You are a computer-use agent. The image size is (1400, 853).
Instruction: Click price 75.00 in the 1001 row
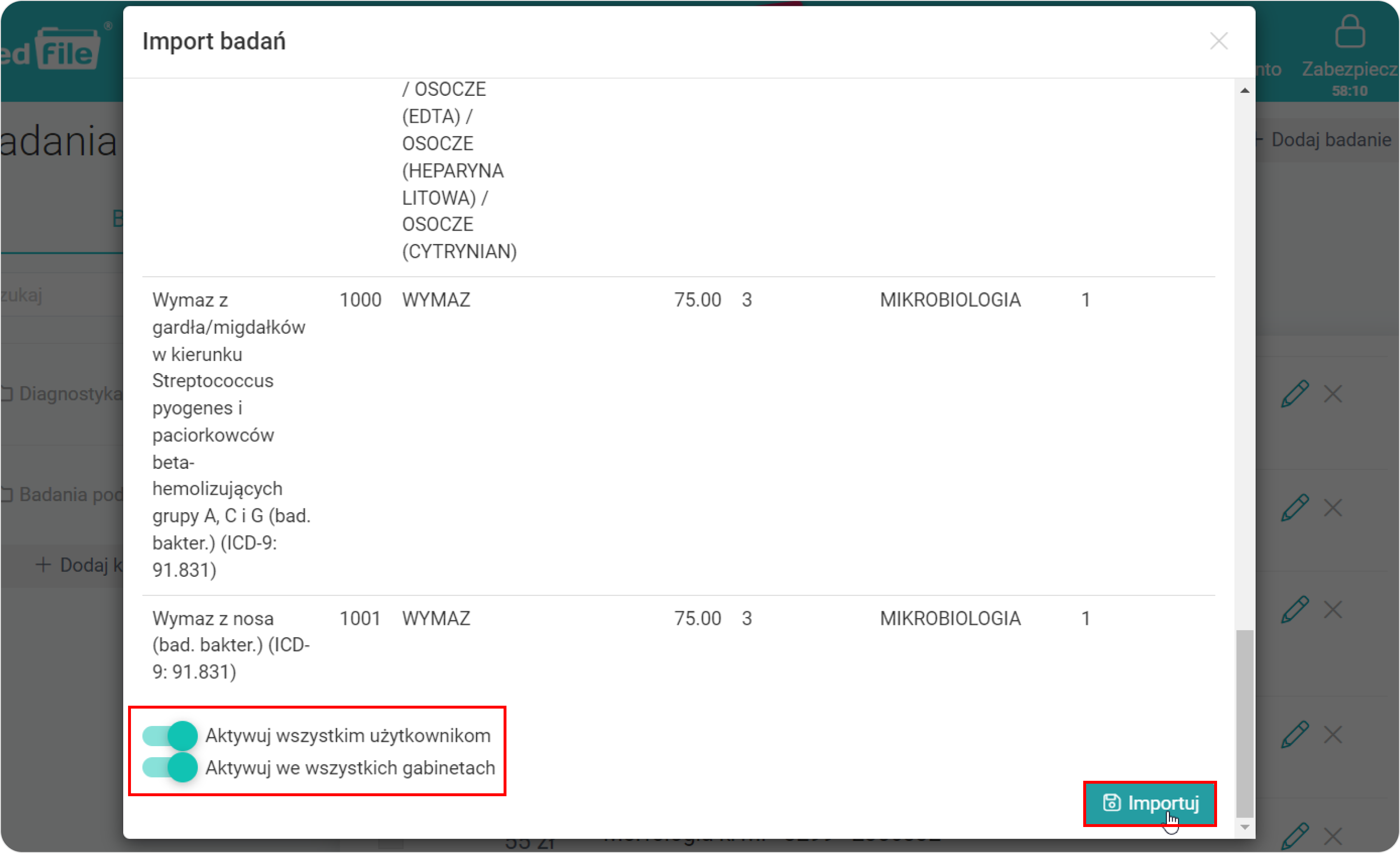pyautogui.click(x=697, y=618)
